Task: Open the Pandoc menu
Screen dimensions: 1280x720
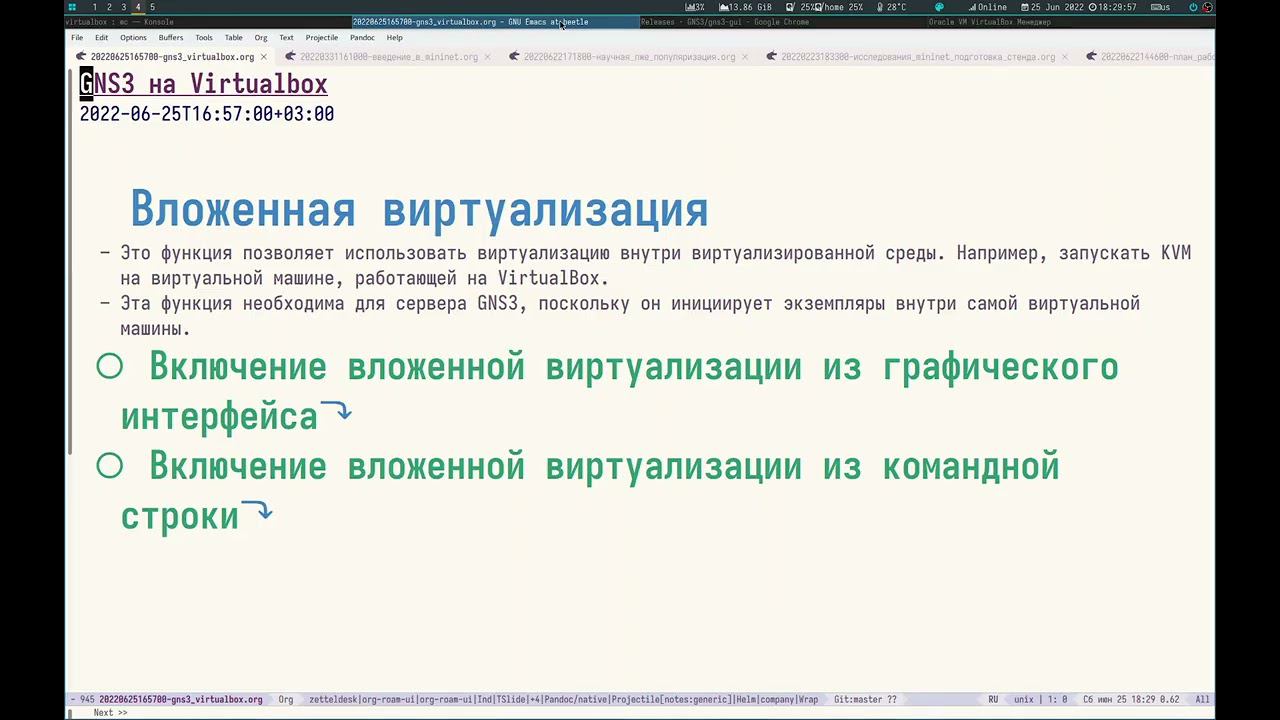Action: tap(362, 38)
